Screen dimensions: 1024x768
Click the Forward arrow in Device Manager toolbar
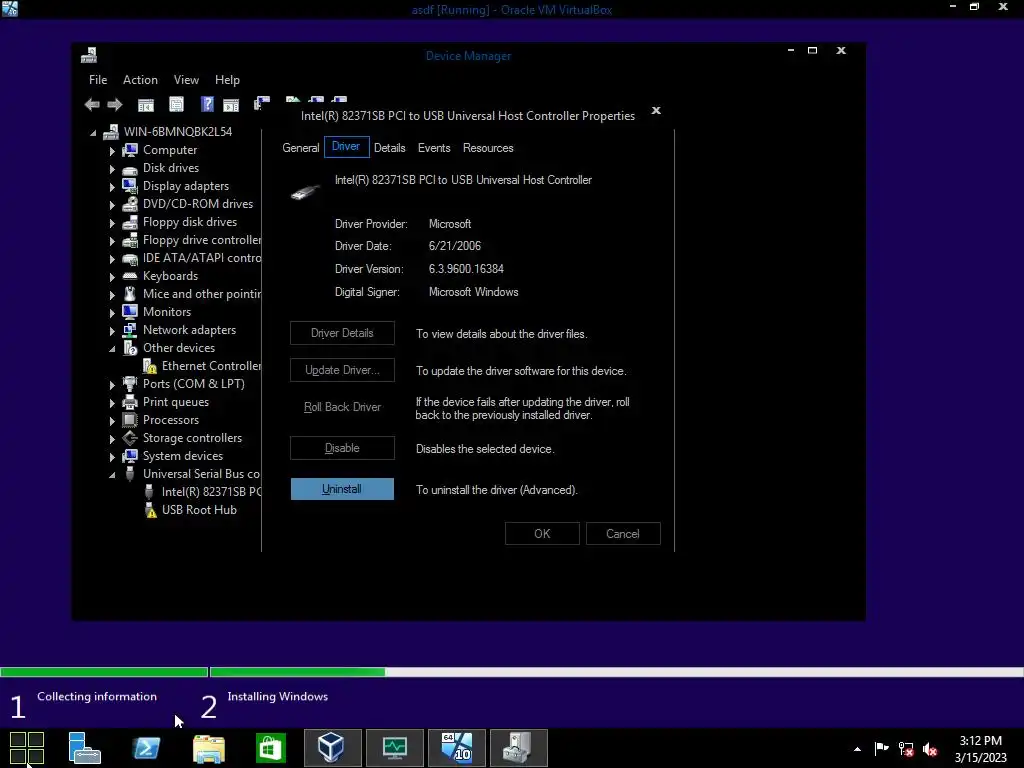(x=115, y=104)
